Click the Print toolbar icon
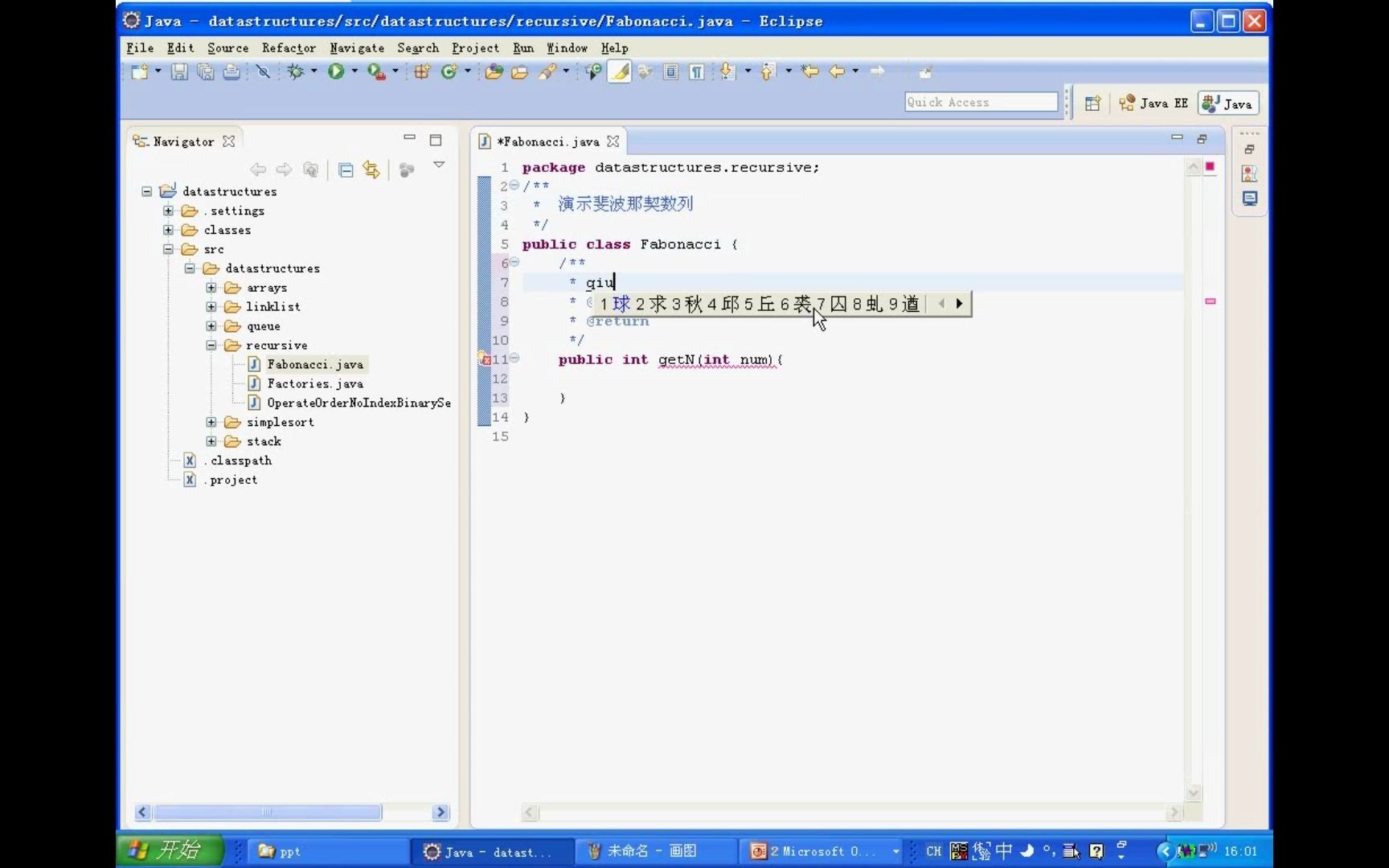Viewport: 1389px width, 868px height. pos(231,72)
